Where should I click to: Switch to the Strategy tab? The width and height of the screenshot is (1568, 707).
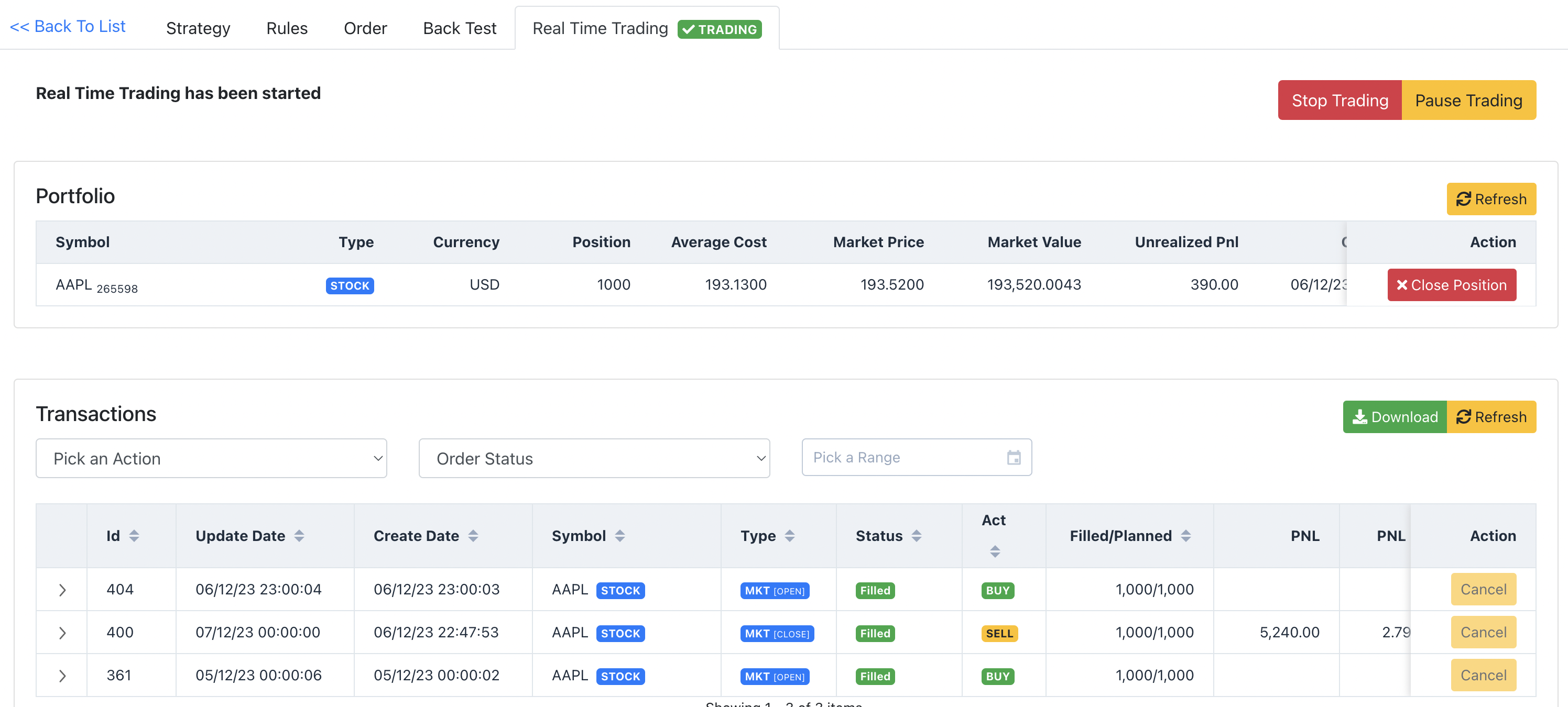click(198, 28)
